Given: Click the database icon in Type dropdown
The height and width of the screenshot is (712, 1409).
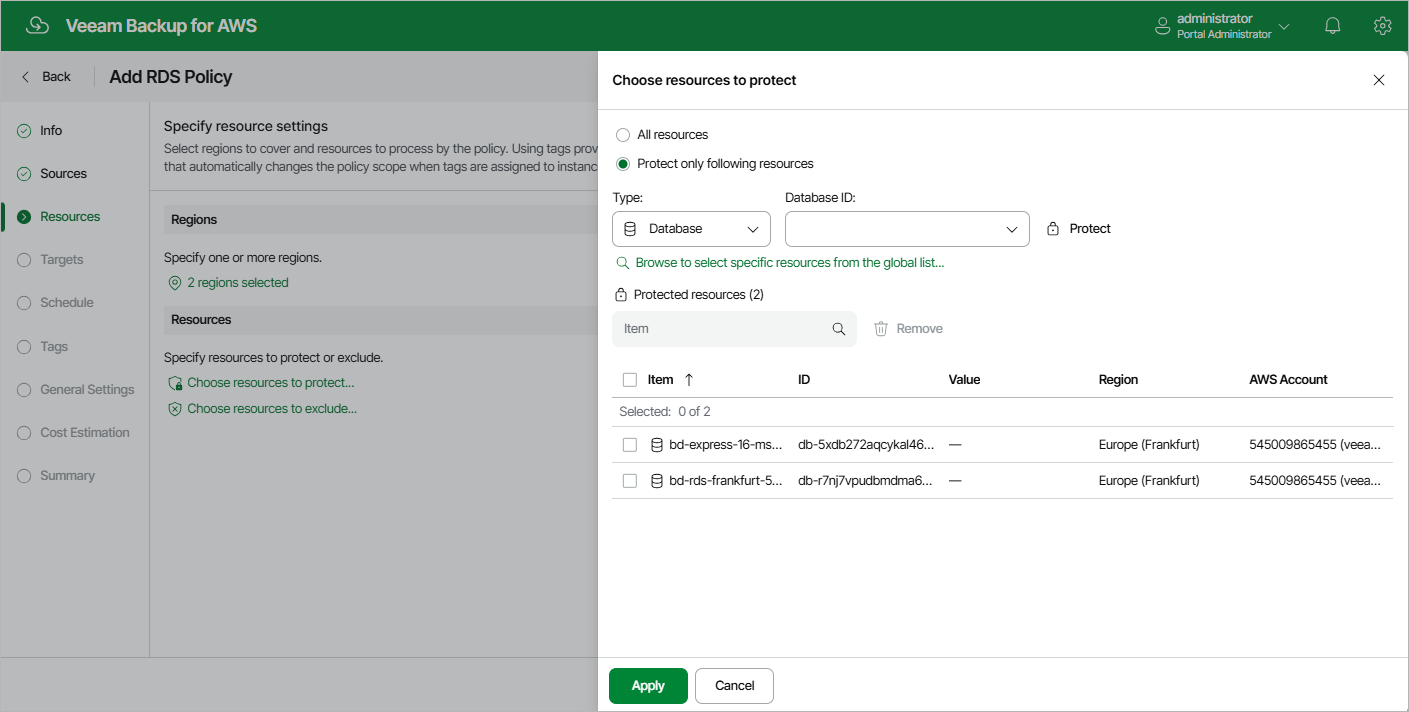Looking at the screenshot, I should 630,229.
